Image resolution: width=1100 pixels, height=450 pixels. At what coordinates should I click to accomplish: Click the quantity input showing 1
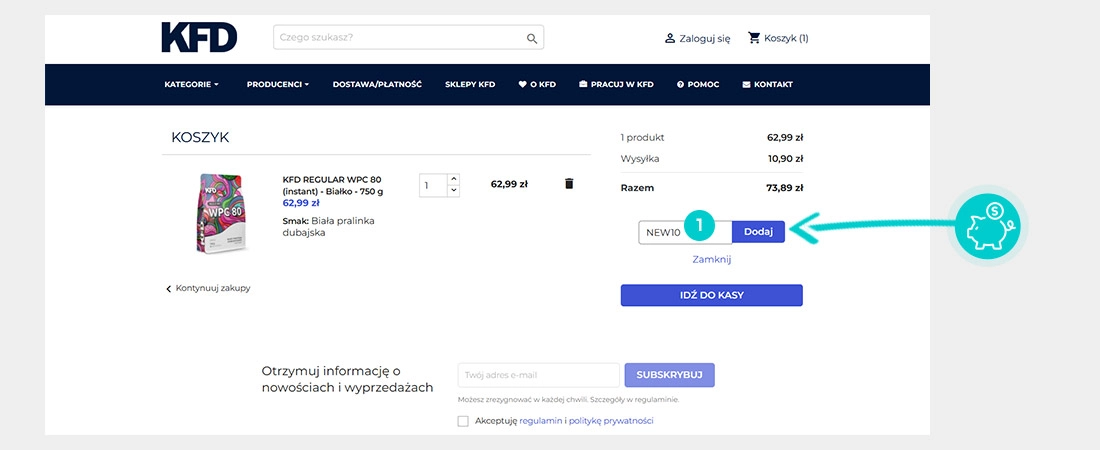tap(434, 185)
